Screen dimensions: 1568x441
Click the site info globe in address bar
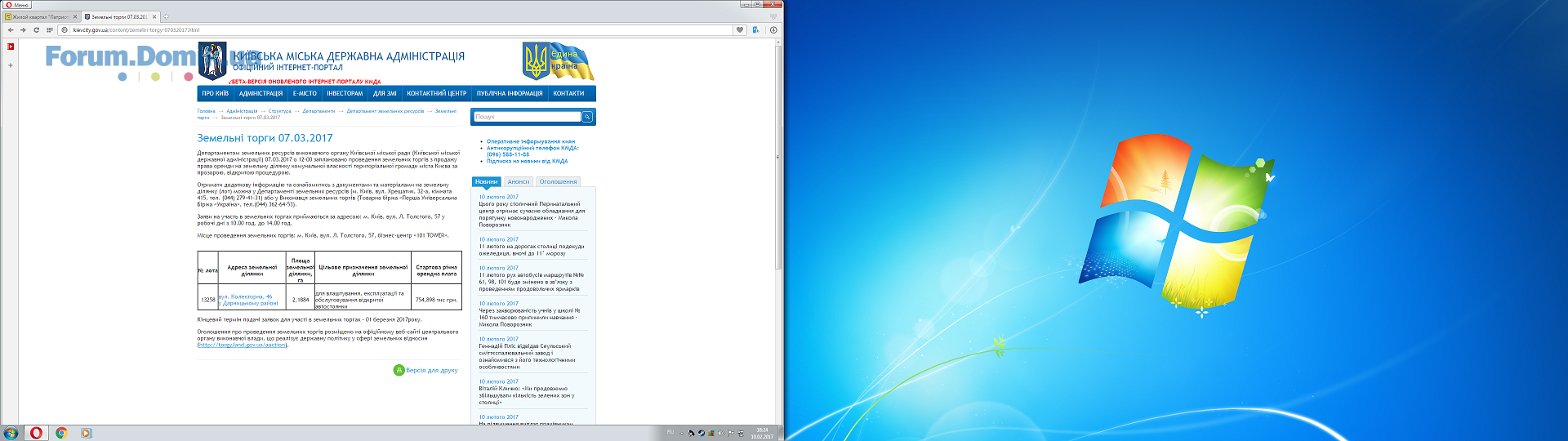point(65,29)
